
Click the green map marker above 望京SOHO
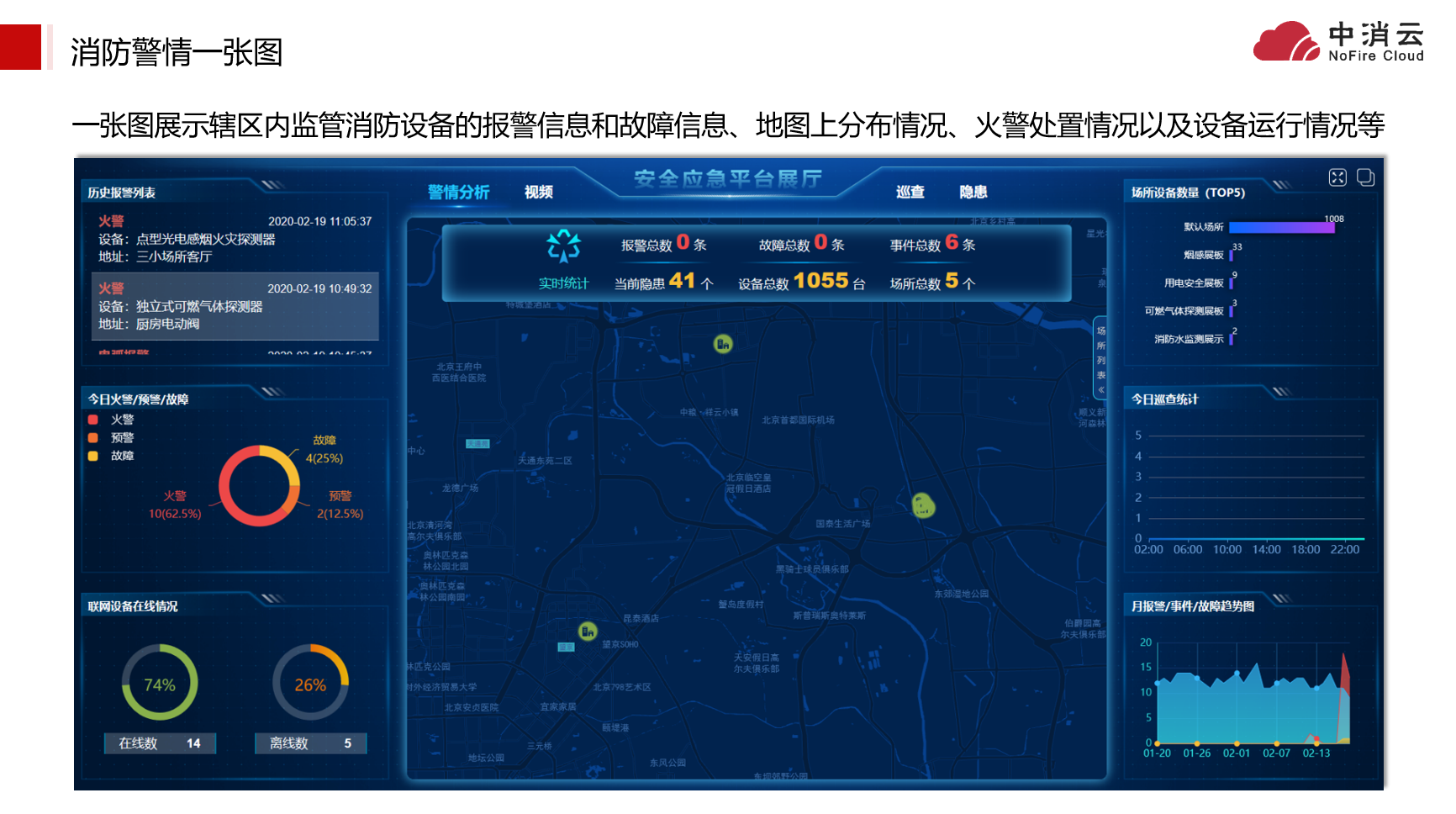coord(588,631)
